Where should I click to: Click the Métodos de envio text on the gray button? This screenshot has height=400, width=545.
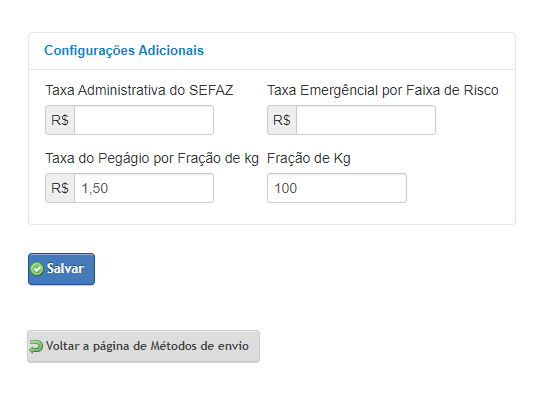[x=200, y=346]
